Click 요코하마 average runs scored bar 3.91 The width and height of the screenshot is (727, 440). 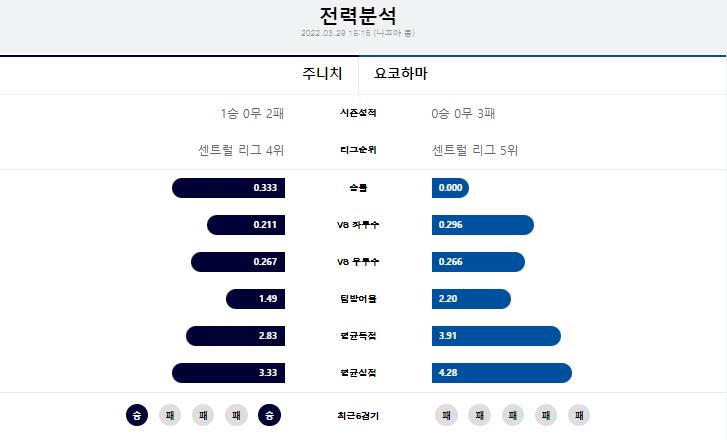[x=496, y=336]
